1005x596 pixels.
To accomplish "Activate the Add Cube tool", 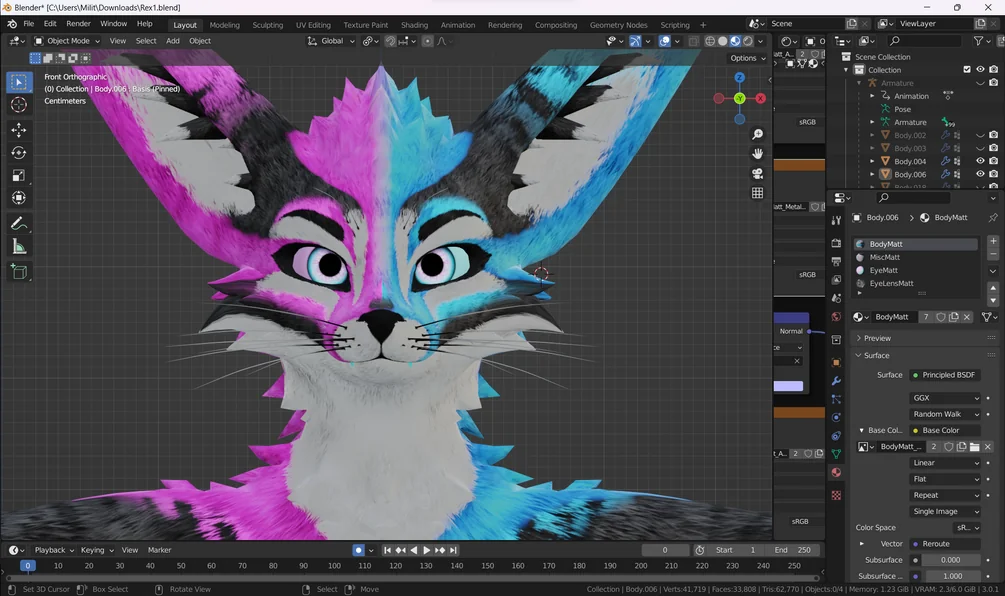I will (x=19, y=272).
